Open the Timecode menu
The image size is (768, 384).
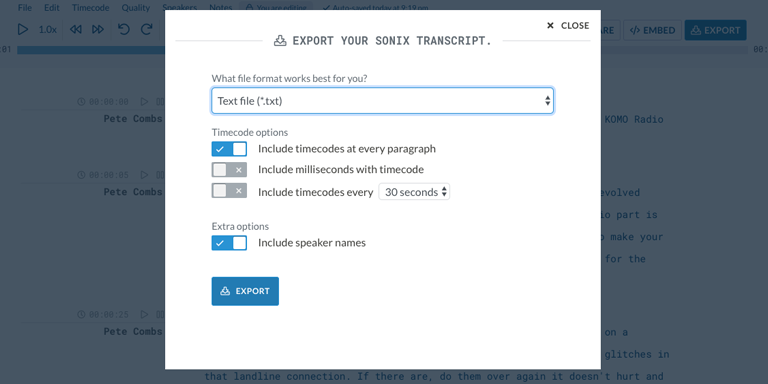pos(91,8)
